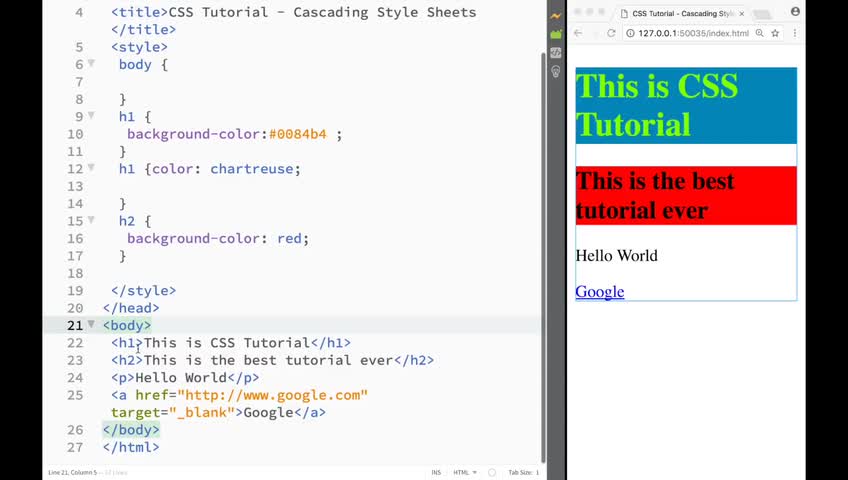Click 'Hello World' paragraph in the browser
The width and height of the screenshot is (848, 480).
[x=617, y=255]
